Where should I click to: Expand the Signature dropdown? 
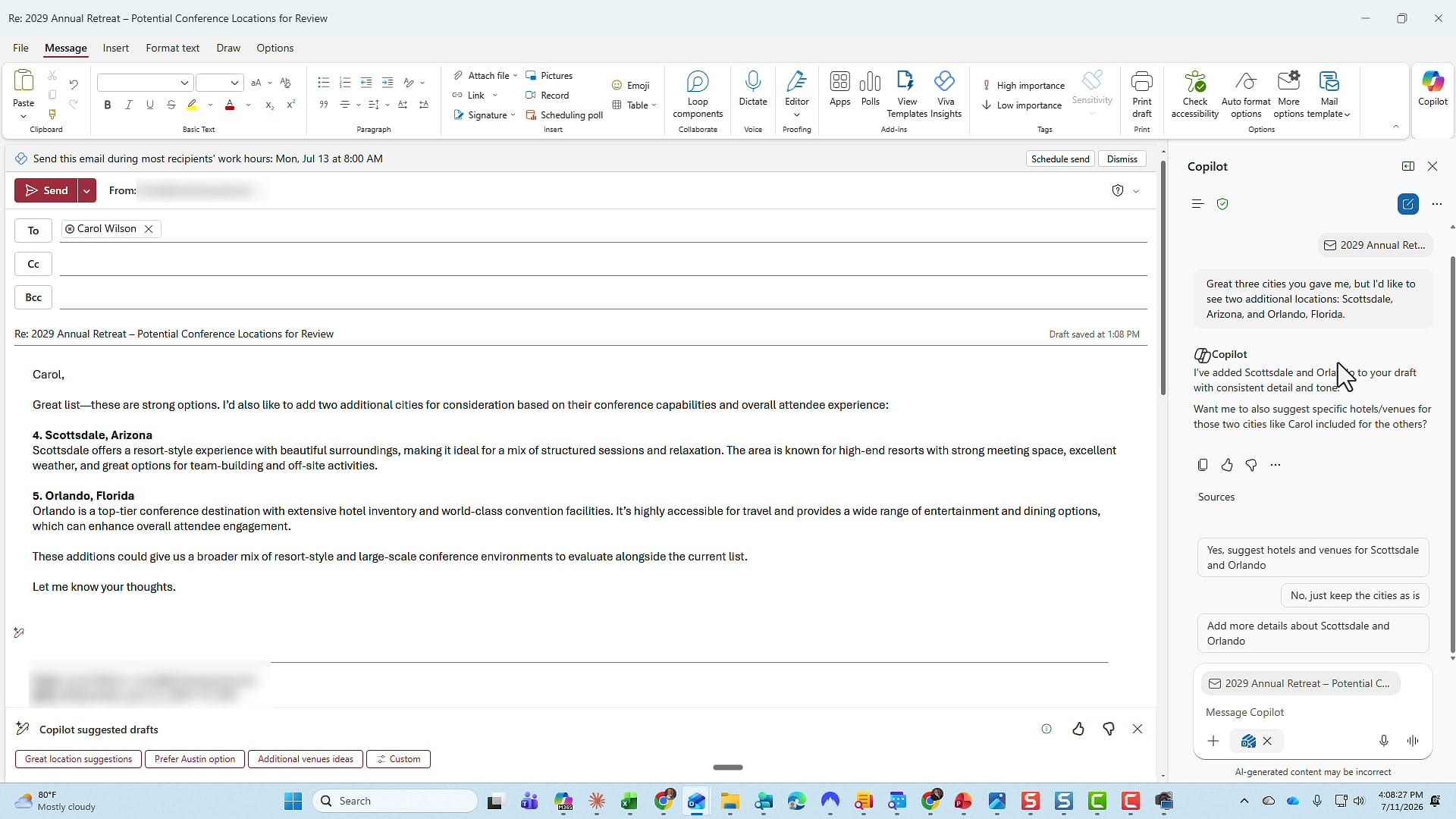pos(513,115)
